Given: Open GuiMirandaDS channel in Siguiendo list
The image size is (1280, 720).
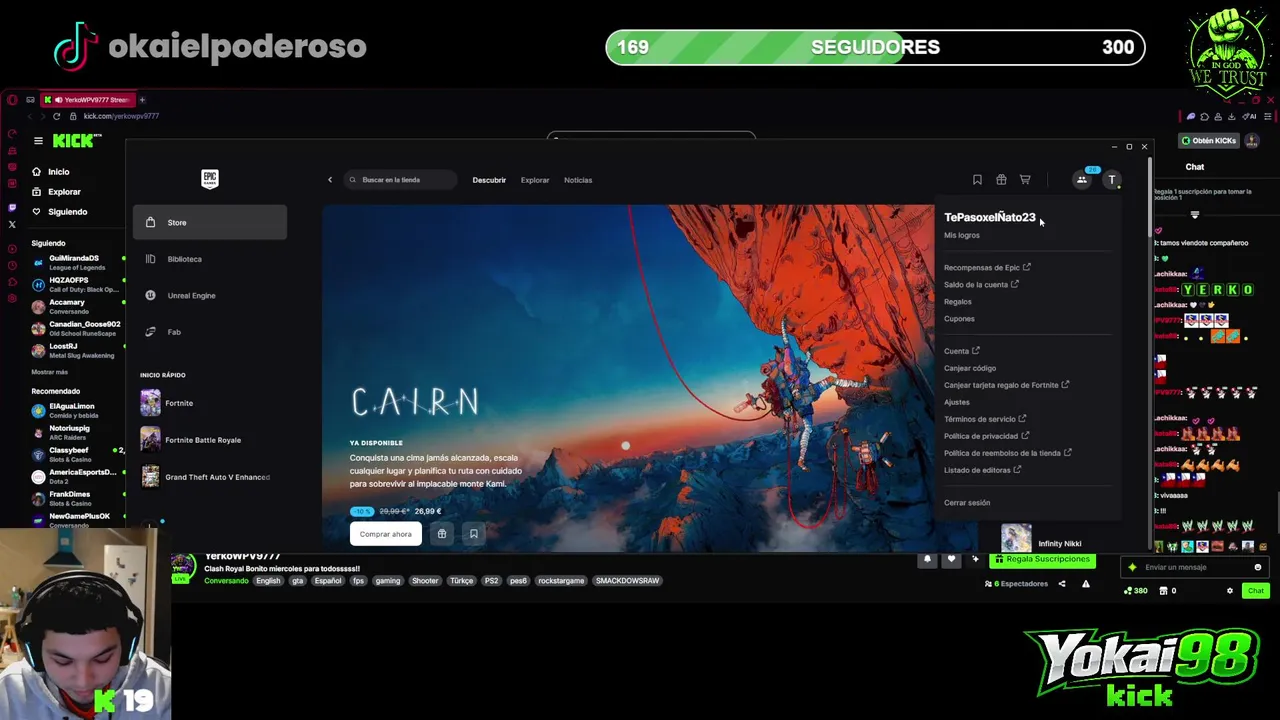Looking at the screenshot, I should (x=76, y=262).
